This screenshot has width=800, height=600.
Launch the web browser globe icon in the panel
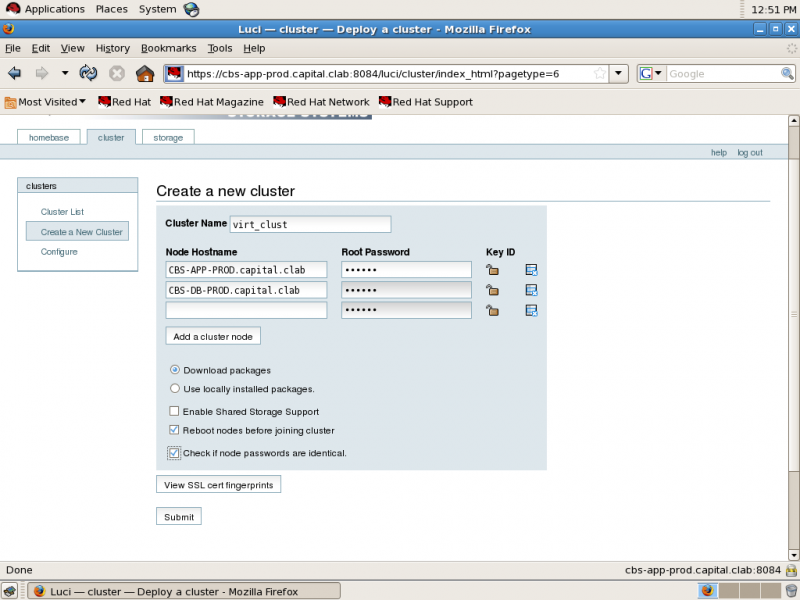pos(191,9)
